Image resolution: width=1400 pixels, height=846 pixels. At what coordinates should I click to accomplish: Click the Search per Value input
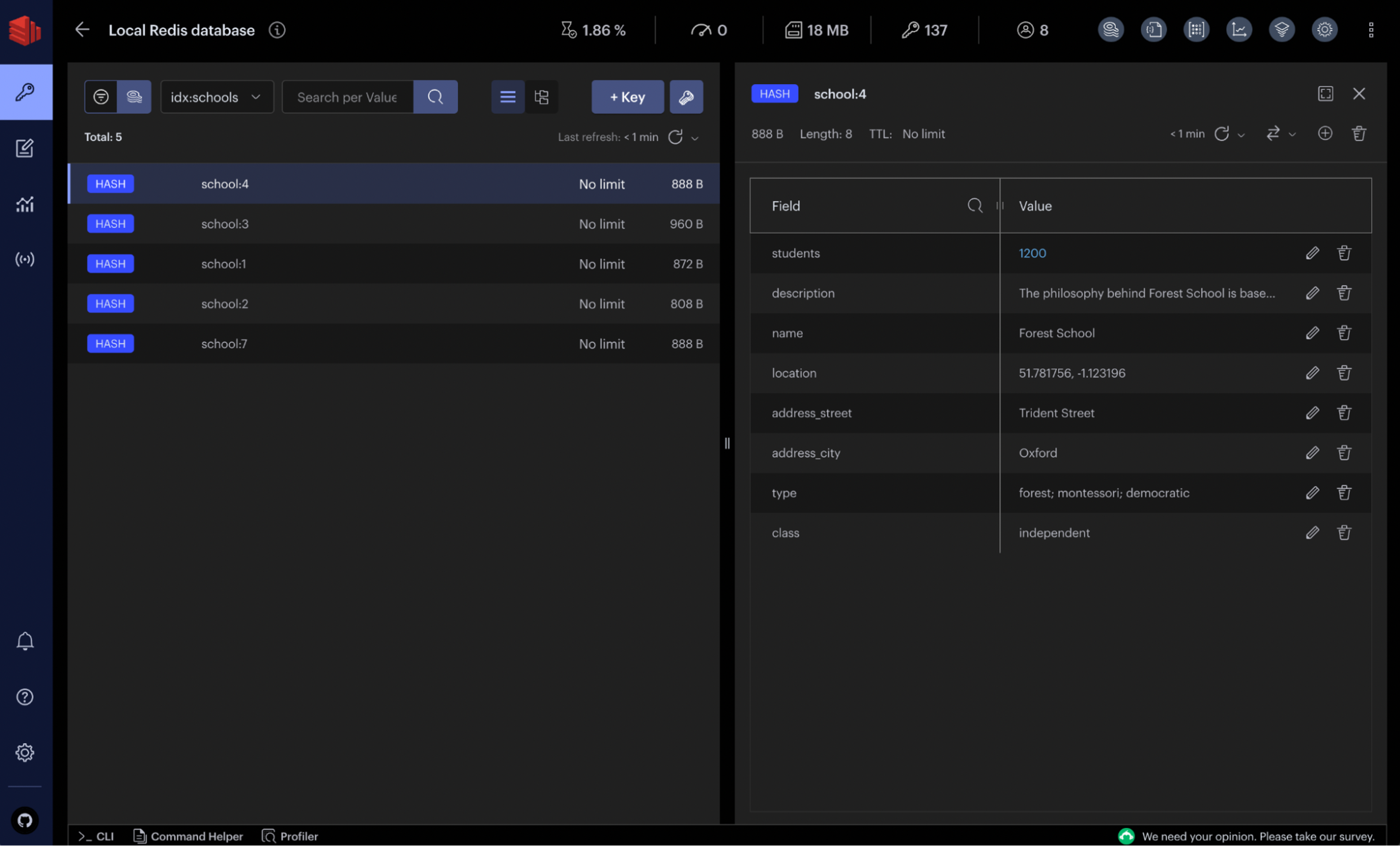click(347, 97)
